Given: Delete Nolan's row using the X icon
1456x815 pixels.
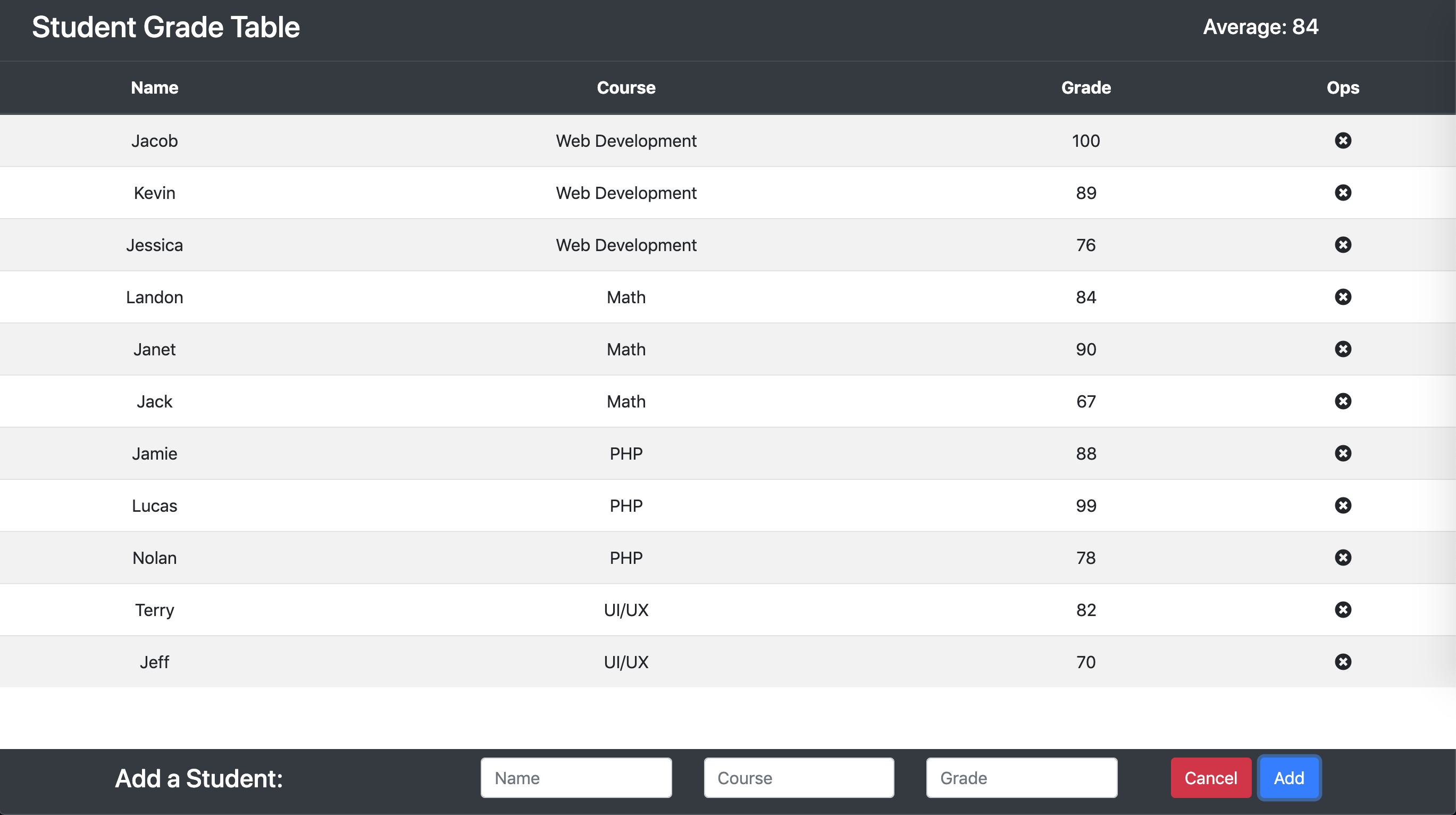Looking at the screenshot, I should tap(1342, 558).
